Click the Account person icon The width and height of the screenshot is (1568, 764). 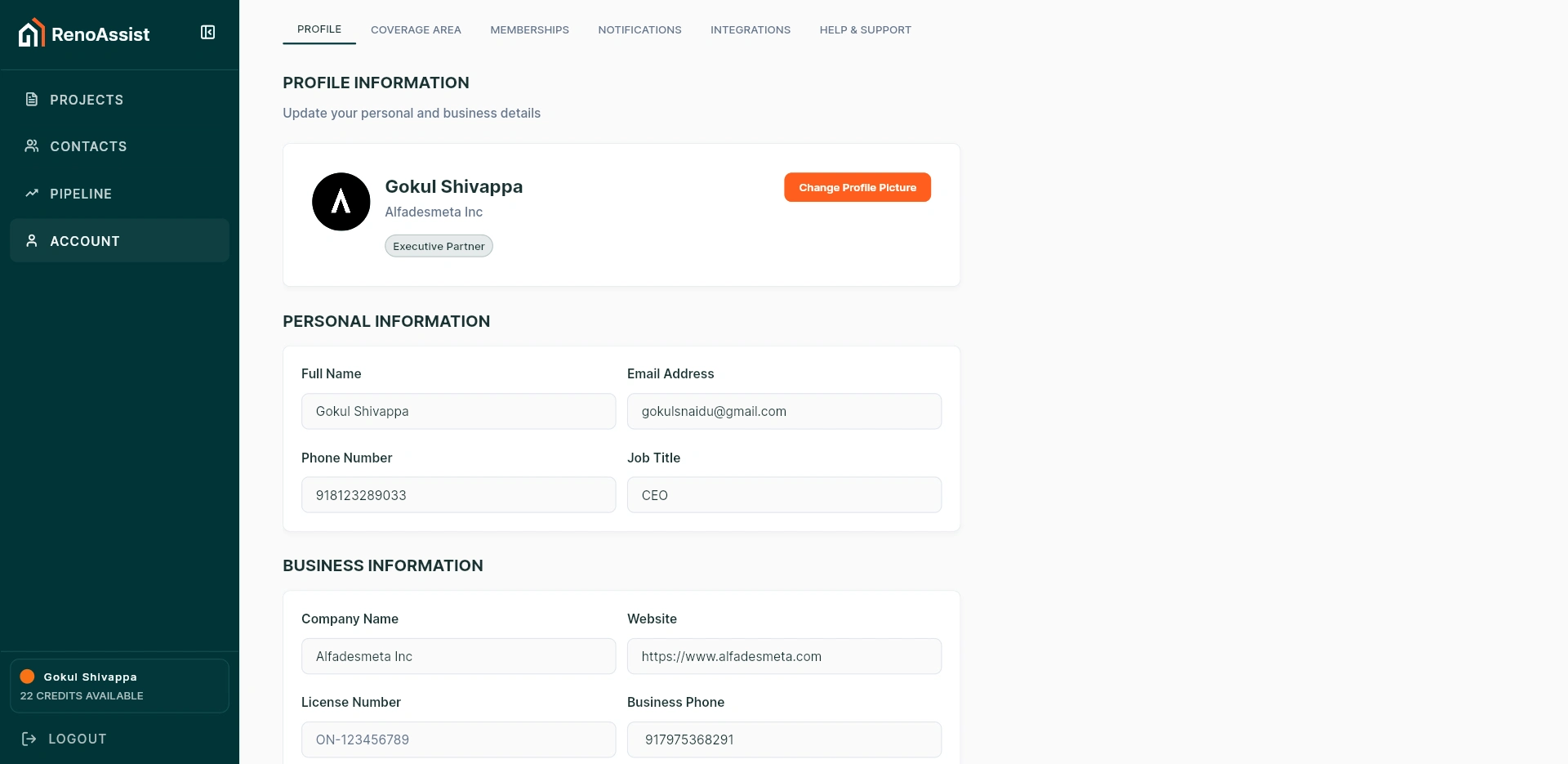[32, 241]
